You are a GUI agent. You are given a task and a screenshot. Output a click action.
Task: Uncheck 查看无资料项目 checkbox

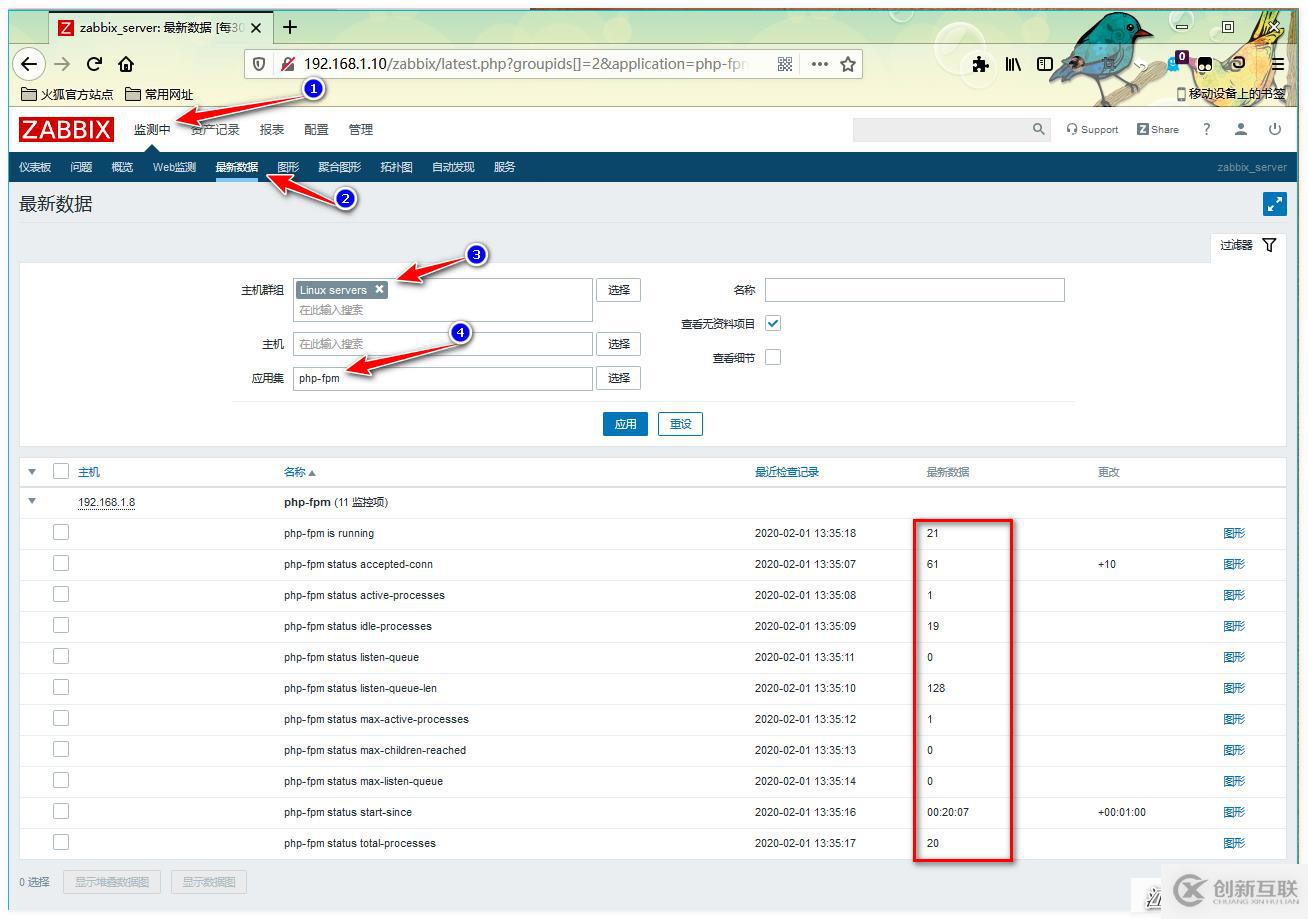coord(772,322)
